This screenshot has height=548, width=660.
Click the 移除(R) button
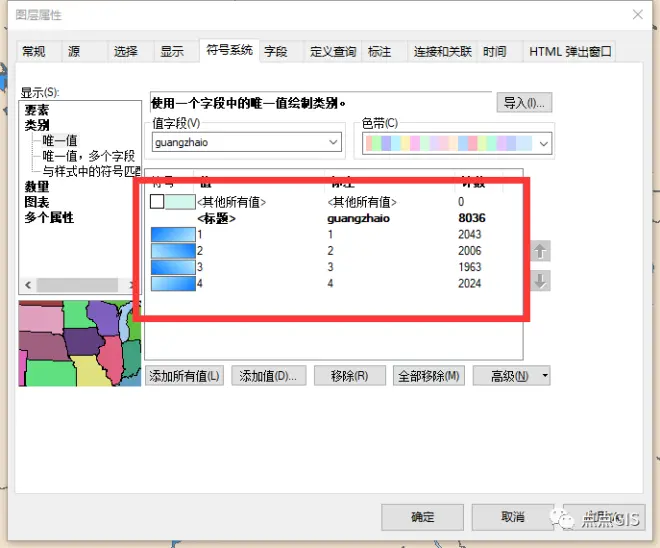click(x=350, y=375)
